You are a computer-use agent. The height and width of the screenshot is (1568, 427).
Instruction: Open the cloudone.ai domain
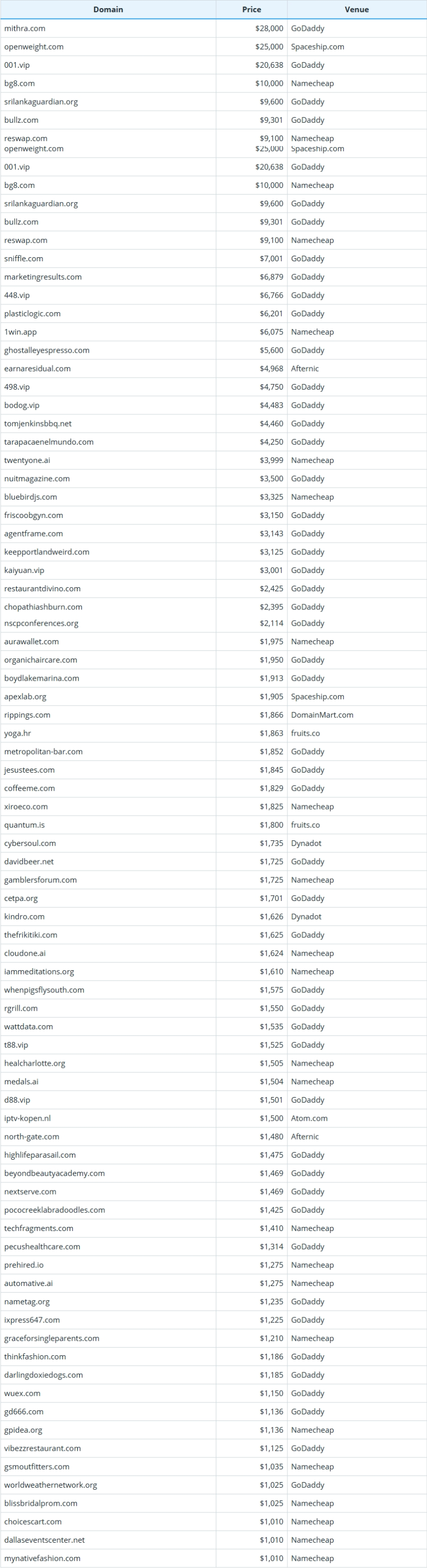click(25, 953)
